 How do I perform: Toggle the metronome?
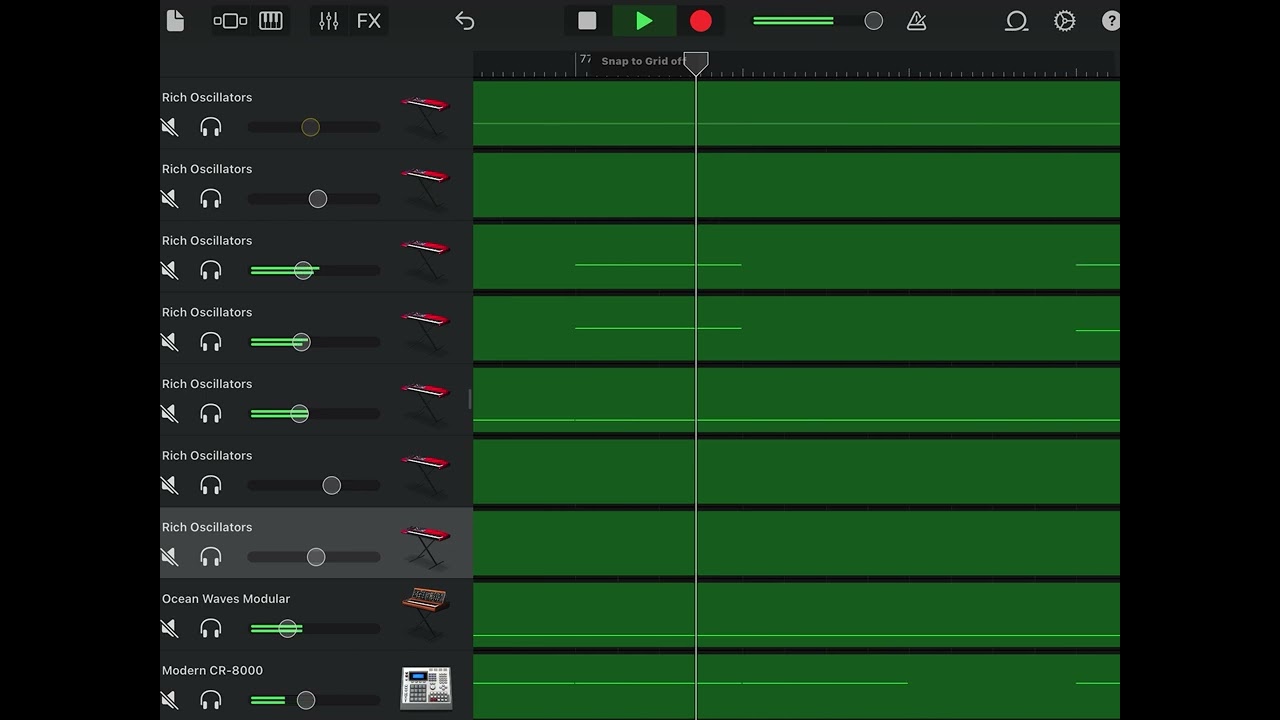click(916, 21)
